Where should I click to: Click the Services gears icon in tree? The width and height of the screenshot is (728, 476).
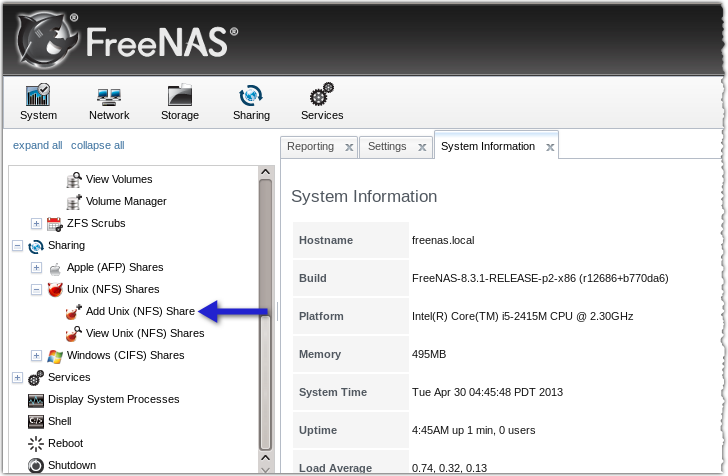point(36,378)
